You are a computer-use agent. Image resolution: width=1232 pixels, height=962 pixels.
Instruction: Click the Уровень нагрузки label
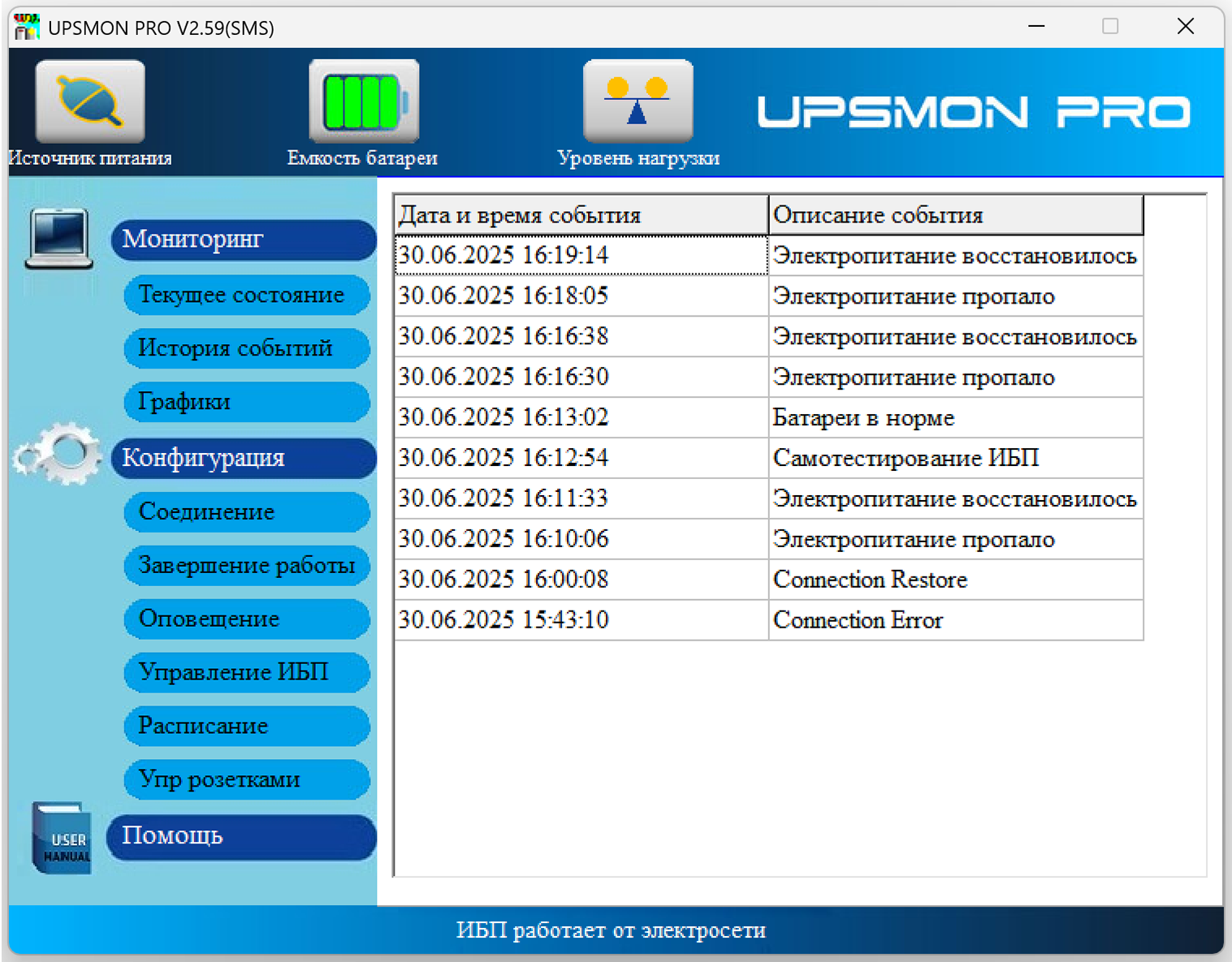click(x=638, y=158)
